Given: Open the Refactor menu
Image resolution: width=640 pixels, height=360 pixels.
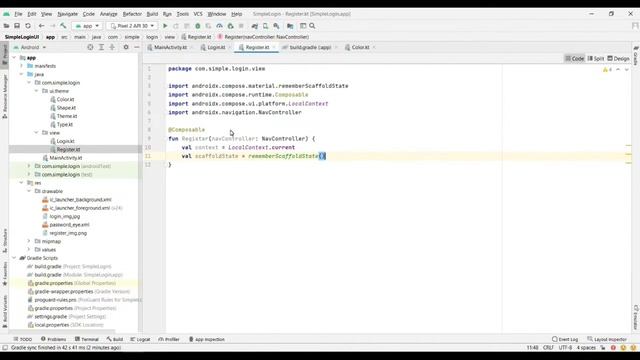Looking at the screenshot, I should coord(132,14).
